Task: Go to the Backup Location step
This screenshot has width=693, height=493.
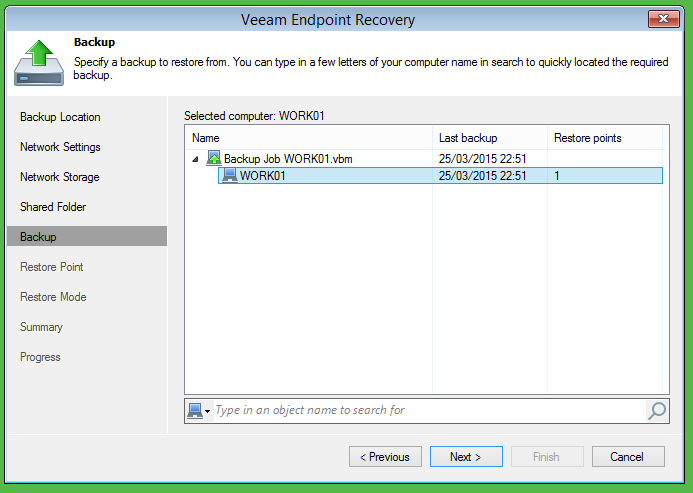Action: point(60,117)
